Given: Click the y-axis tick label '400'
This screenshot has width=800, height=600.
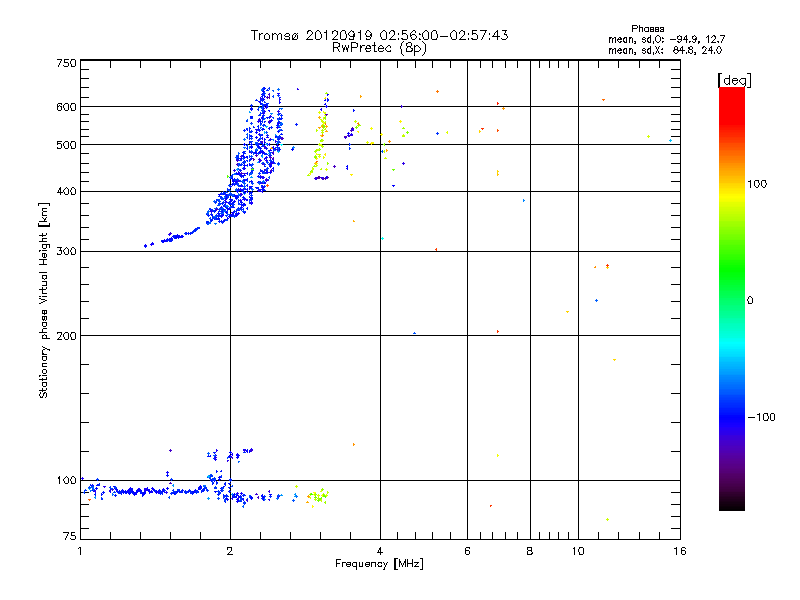Looking at the screenshot, I should (x=66, y=191).
